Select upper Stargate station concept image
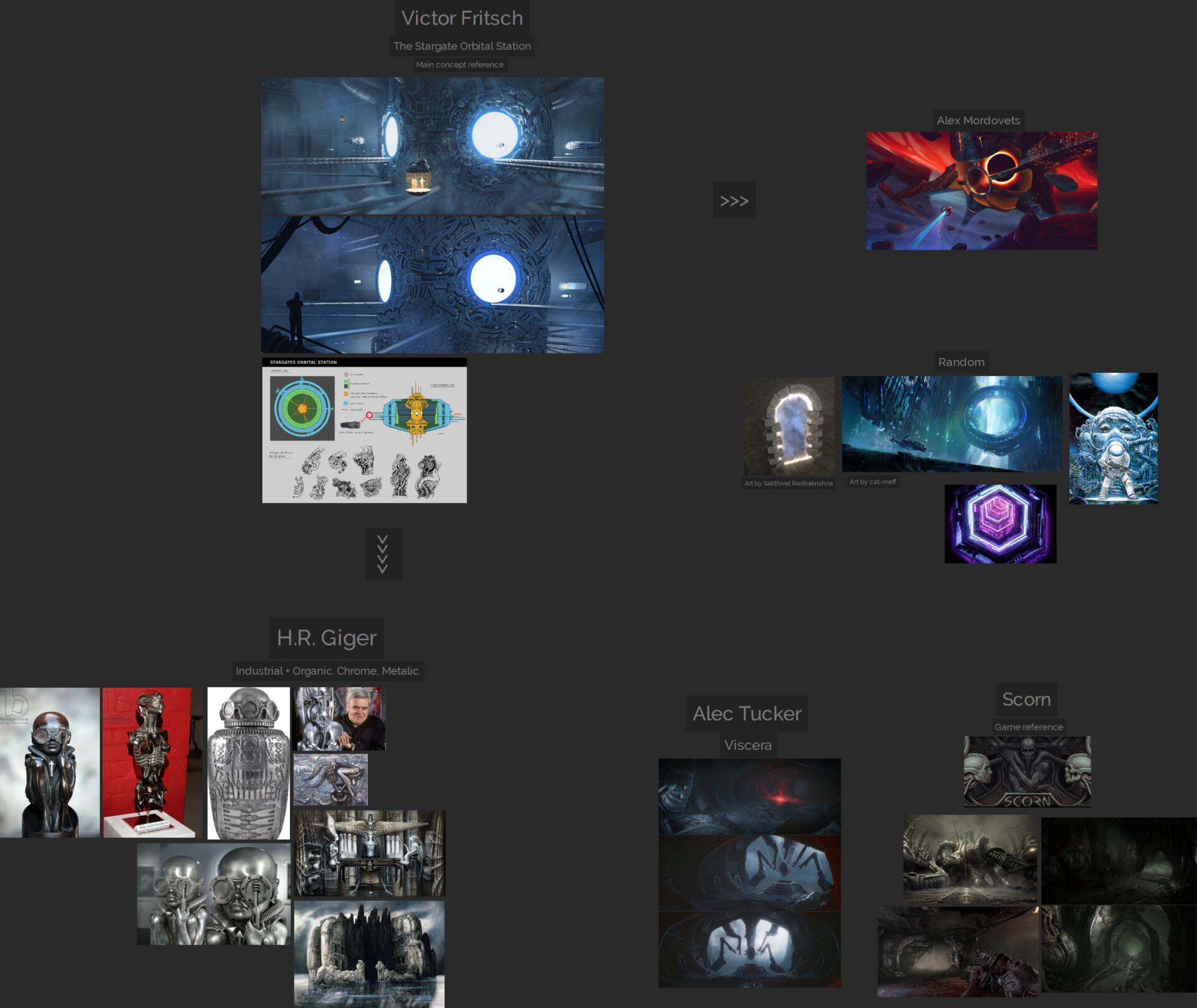1197x1008 pixels. [432, 146]
